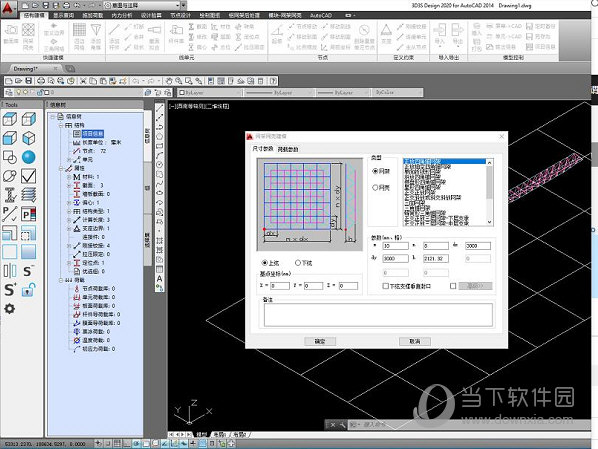Viewport: 598px width, 449px height.
Task: Open the AutoCAD application menu logo
Action: click(8, 8)
